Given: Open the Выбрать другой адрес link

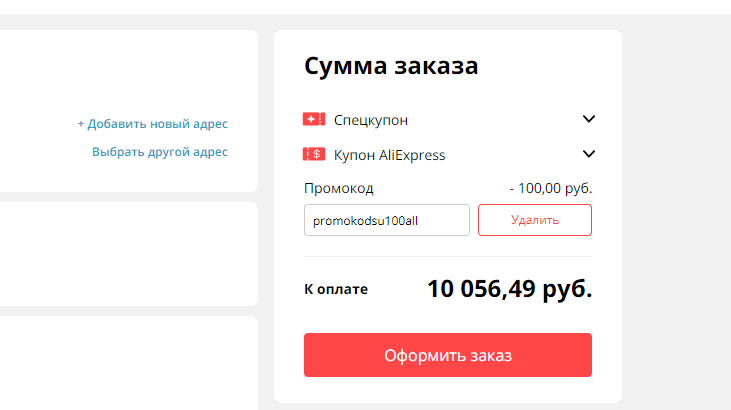Looking at the screenshot, I should coord(160,152).
